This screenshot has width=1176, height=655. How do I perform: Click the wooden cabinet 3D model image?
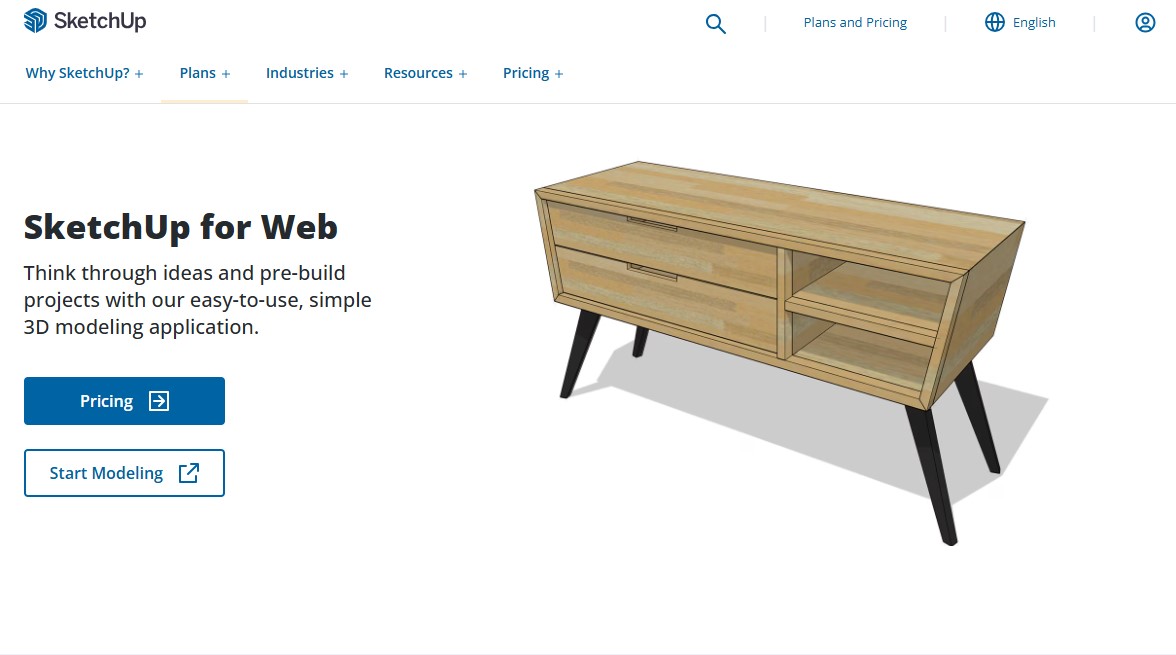click(x=790, y=351)
